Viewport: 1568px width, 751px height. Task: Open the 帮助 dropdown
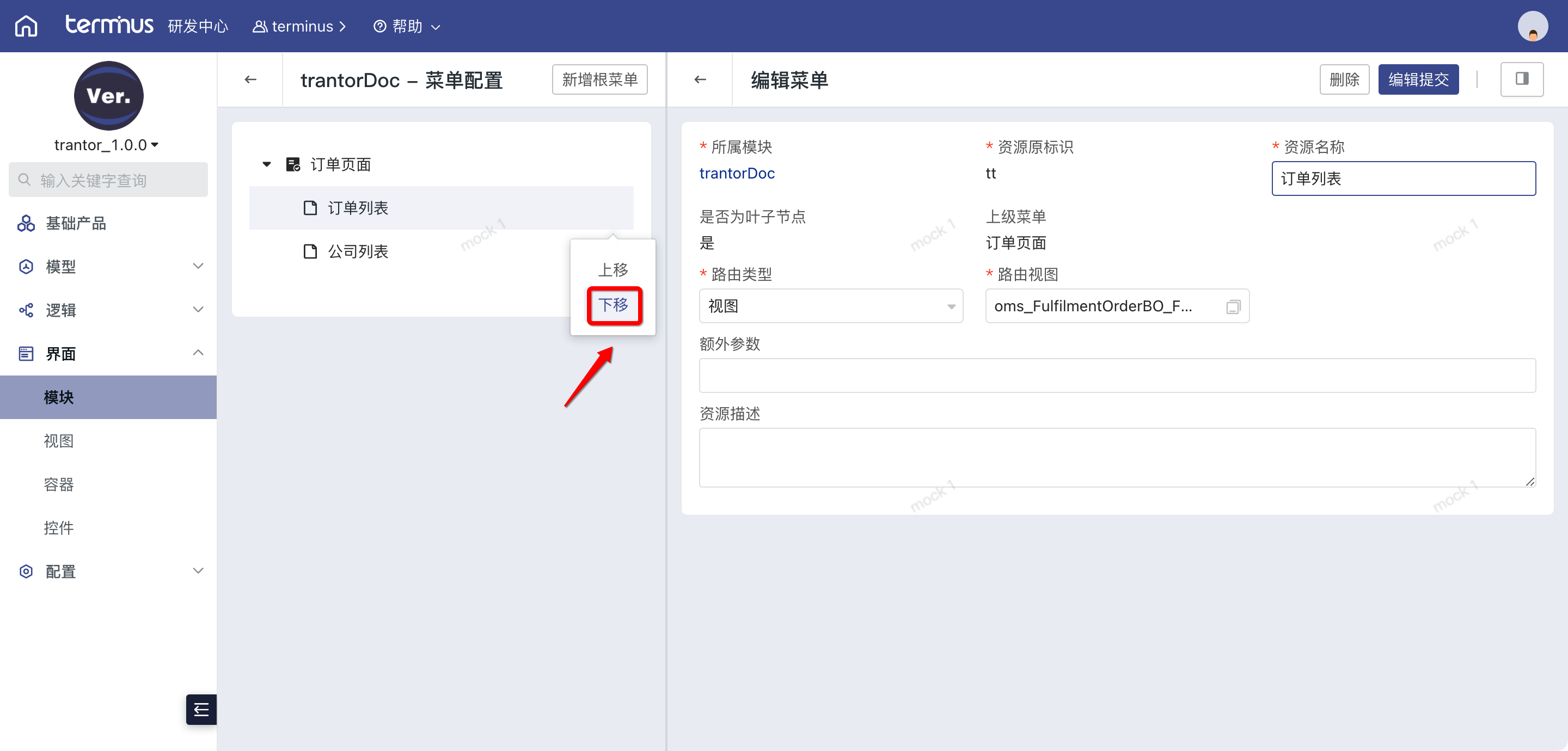tap(407, 26)
